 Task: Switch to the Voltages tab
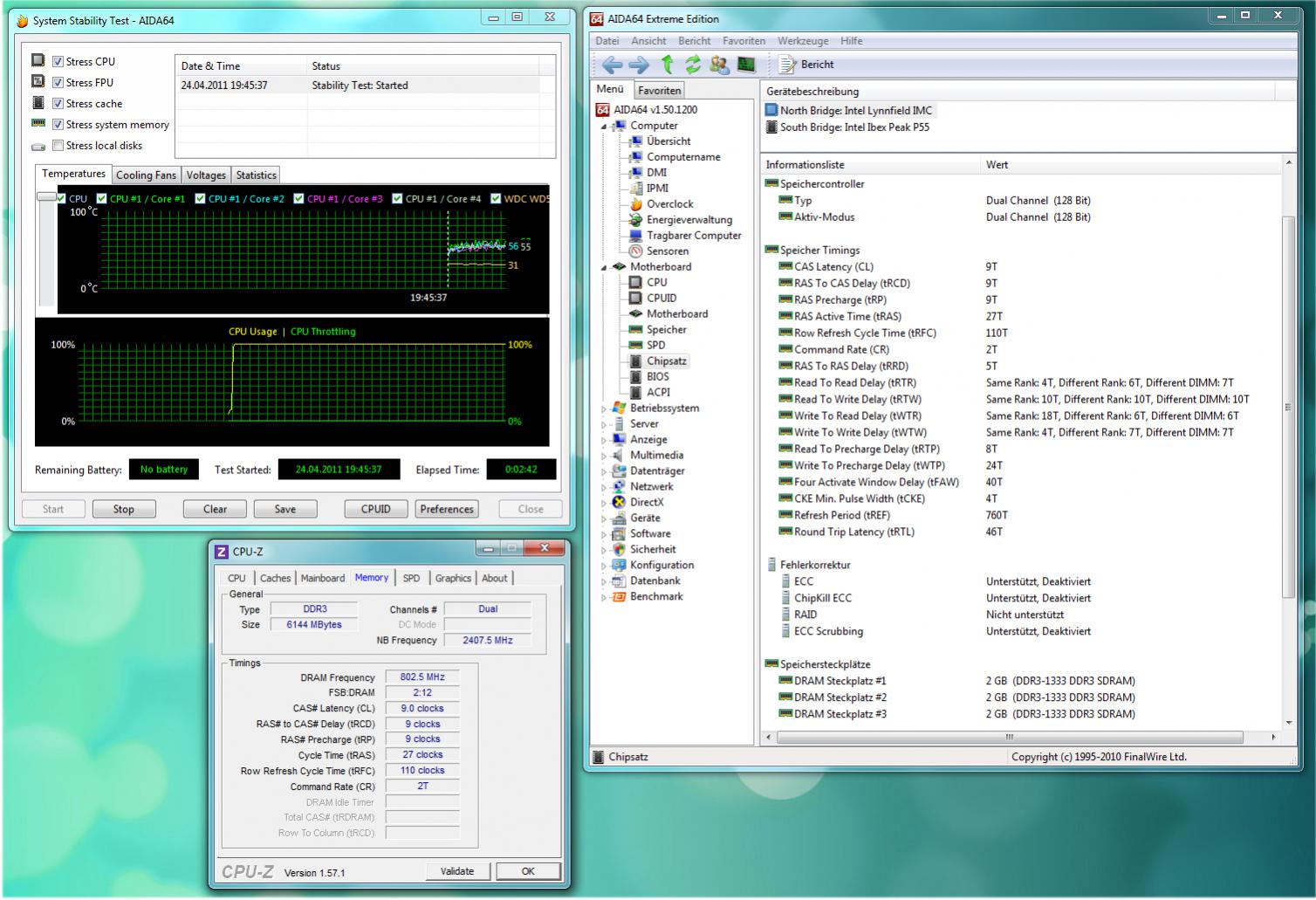[x=206, y=175]
